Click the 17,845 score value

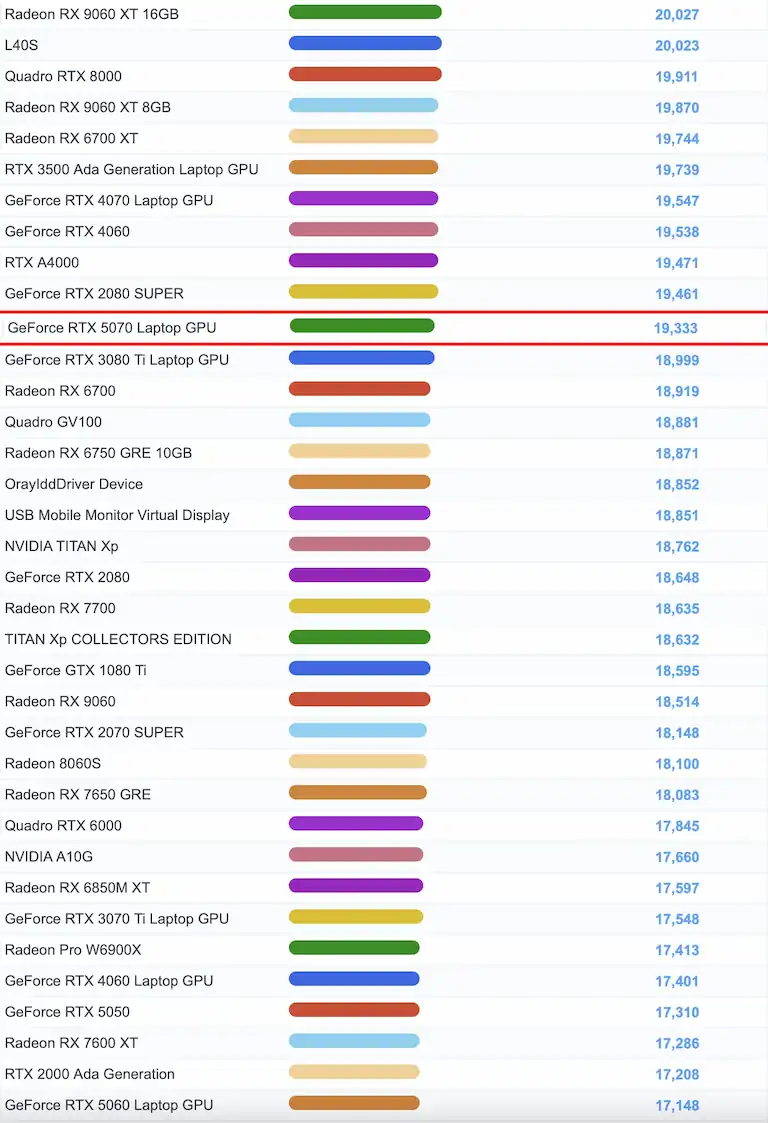(x=677, y=826)
